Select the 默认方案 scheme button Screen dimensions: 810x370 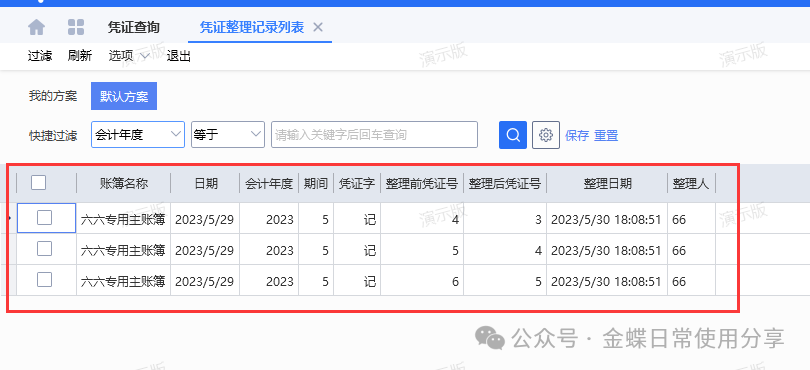tap(124, 96)
